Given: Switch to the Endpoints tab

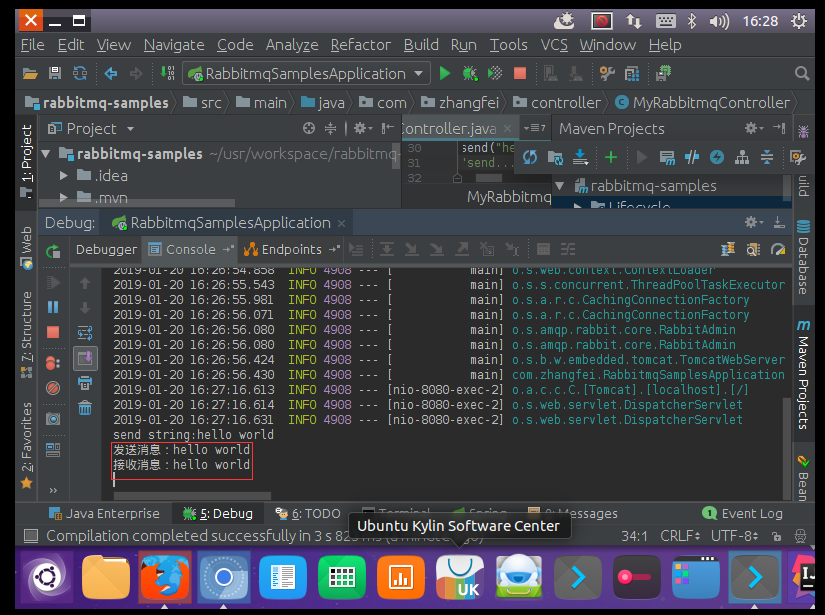Looking at the screenshot, I should point(291,249).
